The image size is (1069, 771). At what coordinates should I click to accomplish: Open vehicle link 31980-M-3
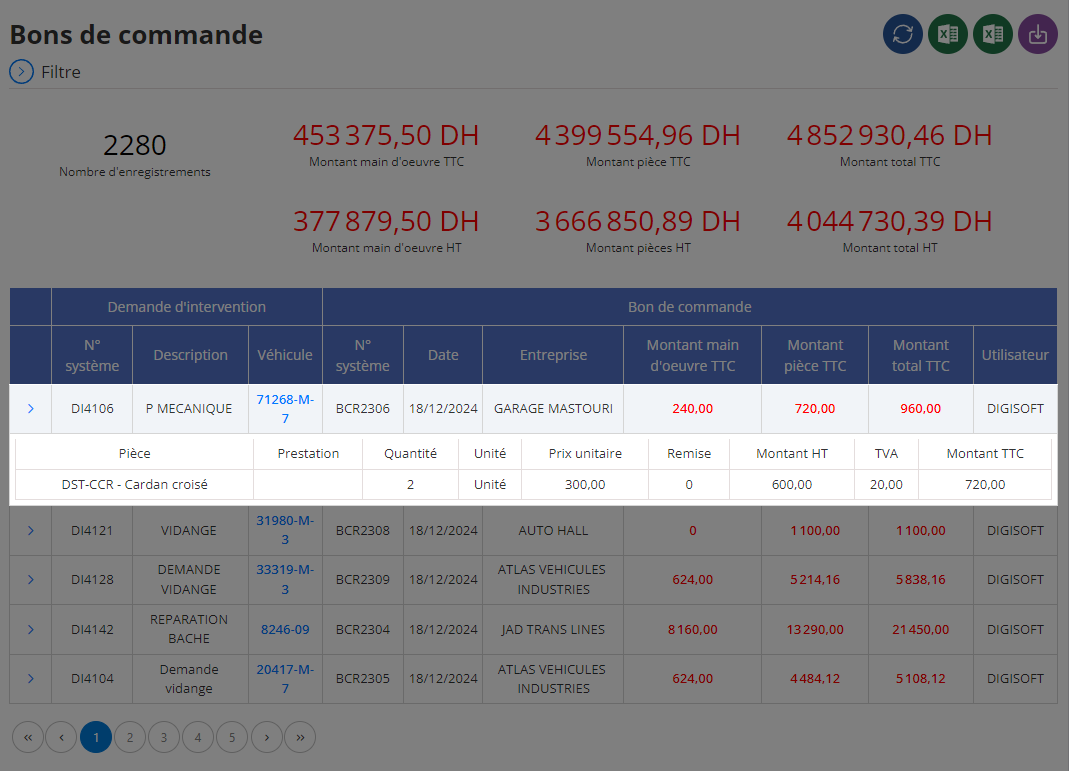tap(285, 530)
